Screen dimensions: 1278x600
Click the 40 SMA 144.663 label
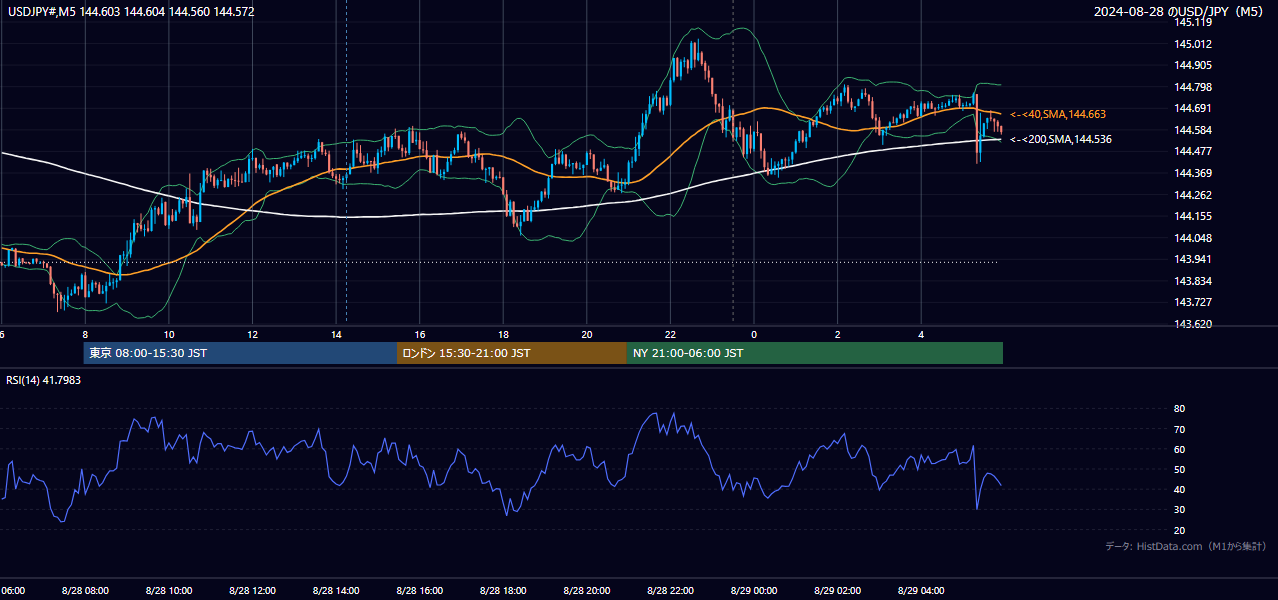tap(1058, 115)
